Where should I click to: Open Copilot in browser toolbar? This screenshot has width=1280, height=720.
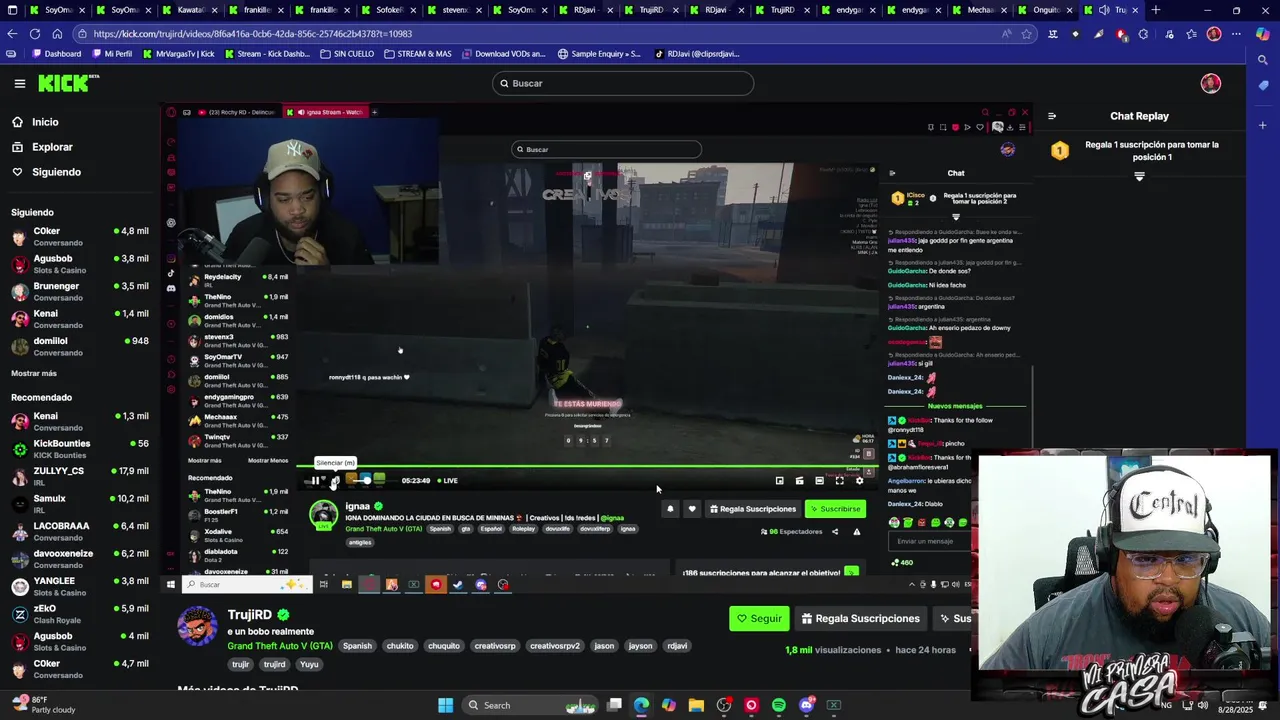tap(1263, 34)
